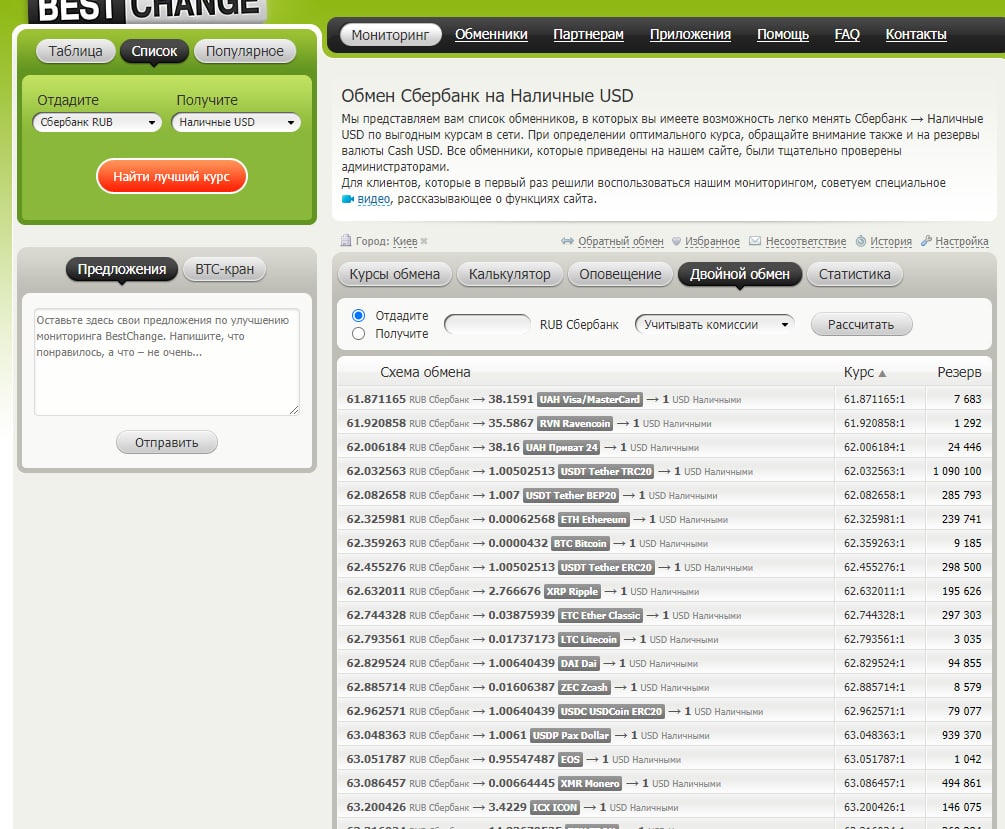1005x829 pixels.
Task: Switch to the Список view tab
Action: click(x=154, y=51)
